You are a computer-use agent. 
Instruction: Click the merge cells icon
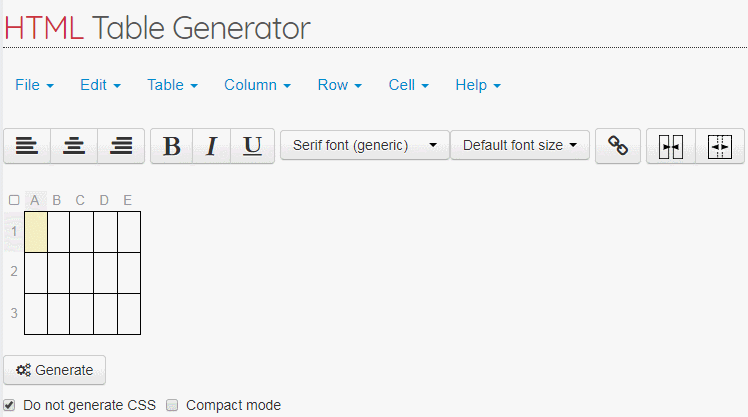pos(671,146)
